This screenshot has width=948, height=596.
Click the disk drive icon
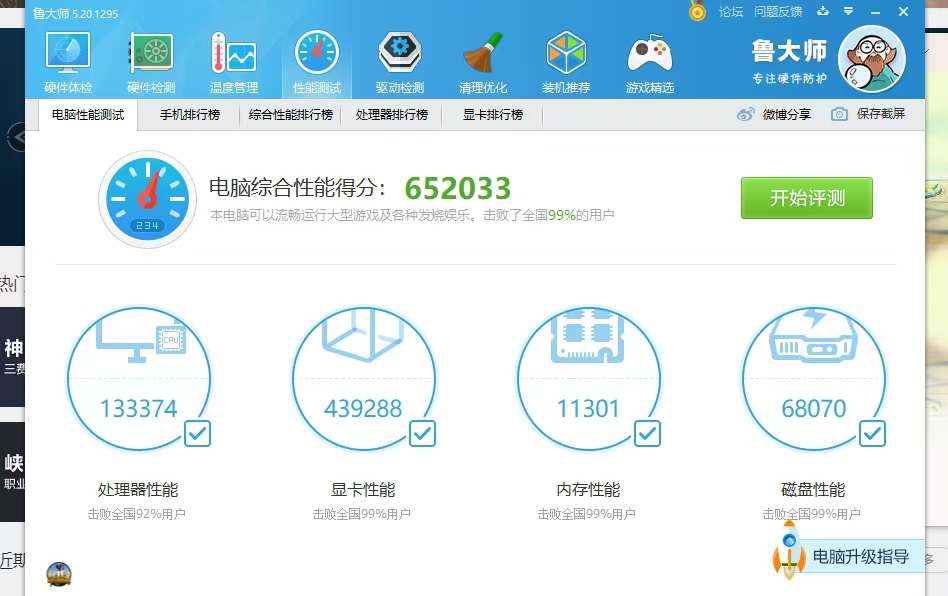click(814, 336)
